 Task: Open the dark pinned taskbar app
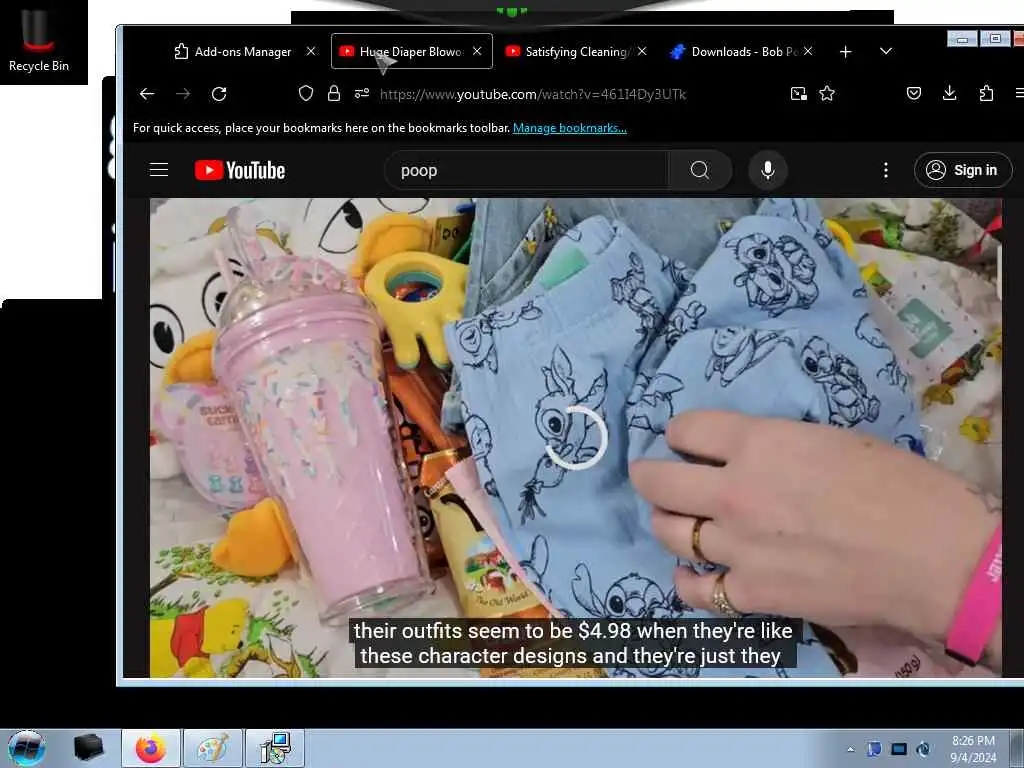pyautogui.click(x=88, y=748)
